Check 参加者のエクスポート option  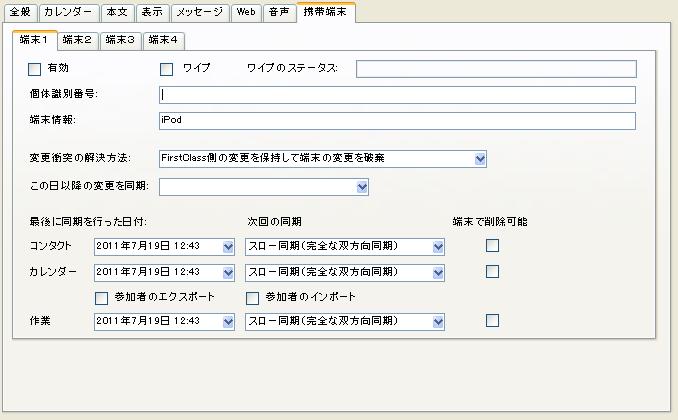coord(101,298)
